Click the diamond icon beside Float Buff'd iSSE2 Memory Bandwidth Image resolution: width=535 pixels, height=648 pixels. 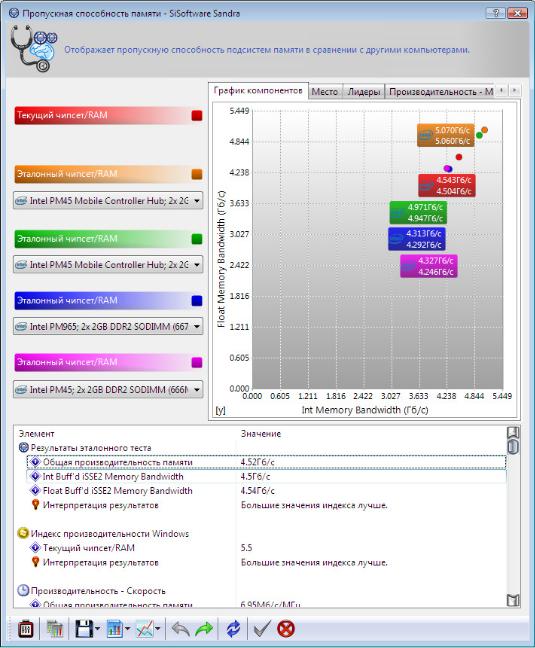coord(35,491)
